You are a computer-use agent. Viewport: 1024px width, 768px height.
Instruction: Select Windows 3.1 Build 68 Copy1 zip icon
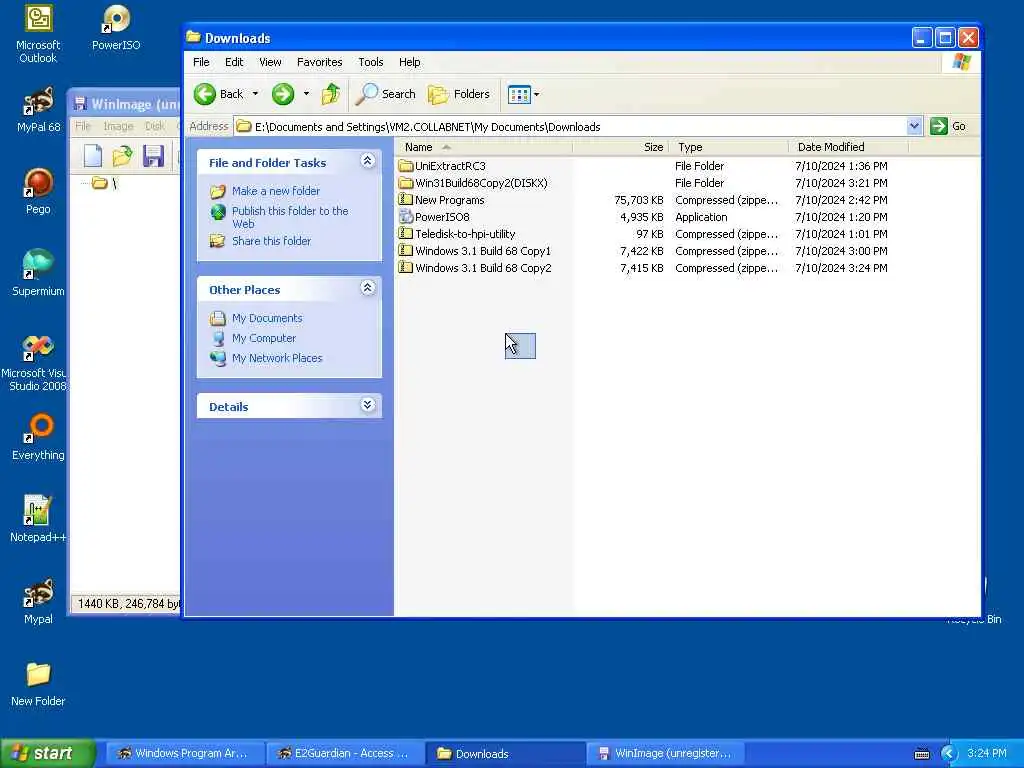(x=406, y=250)
